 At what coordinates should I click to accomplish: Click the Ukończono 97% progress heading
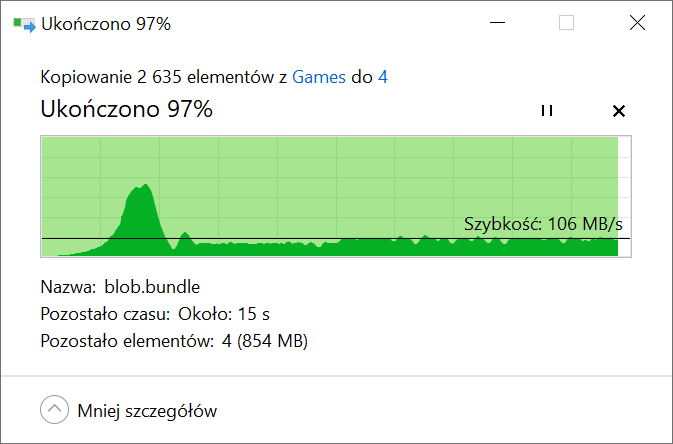(x=127, y=109)
